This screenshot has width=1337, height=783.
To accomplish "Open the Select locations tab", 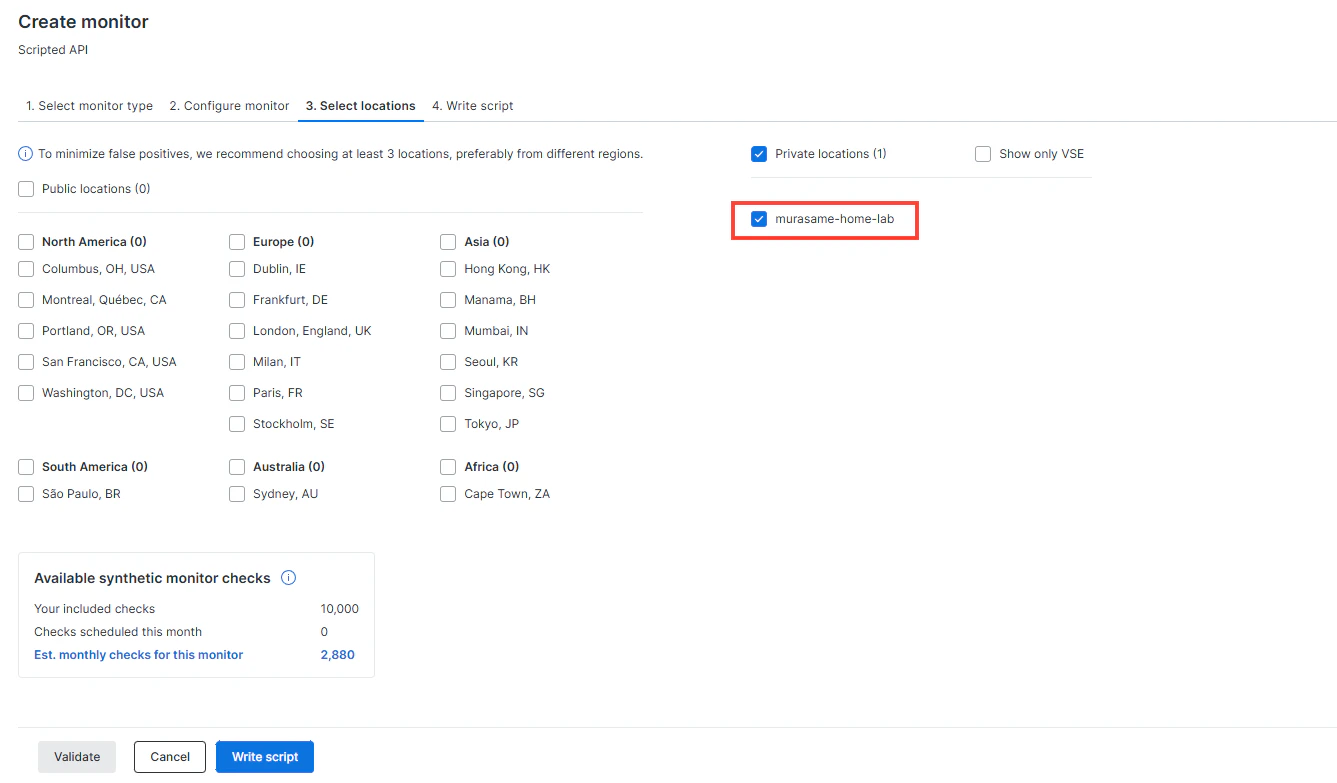I will (x=361, y=106).
